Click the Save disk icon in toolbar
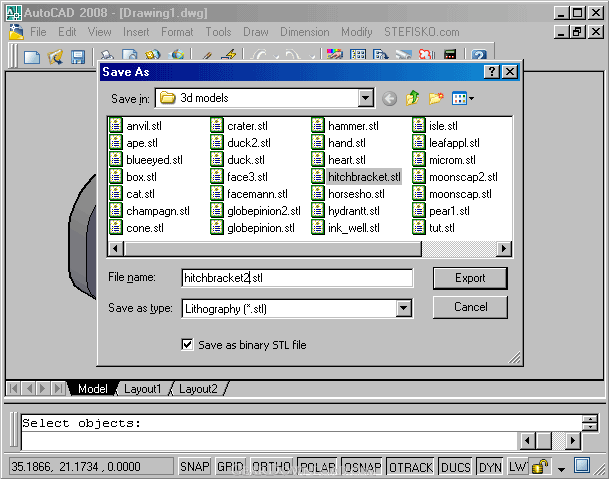Viewport: 609px width, 479px height. pos(78,57)
